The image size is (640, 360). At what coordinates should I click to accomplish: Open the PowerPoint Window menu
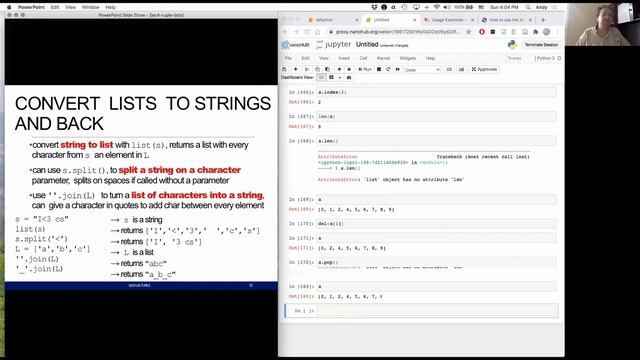pos(91,7)
